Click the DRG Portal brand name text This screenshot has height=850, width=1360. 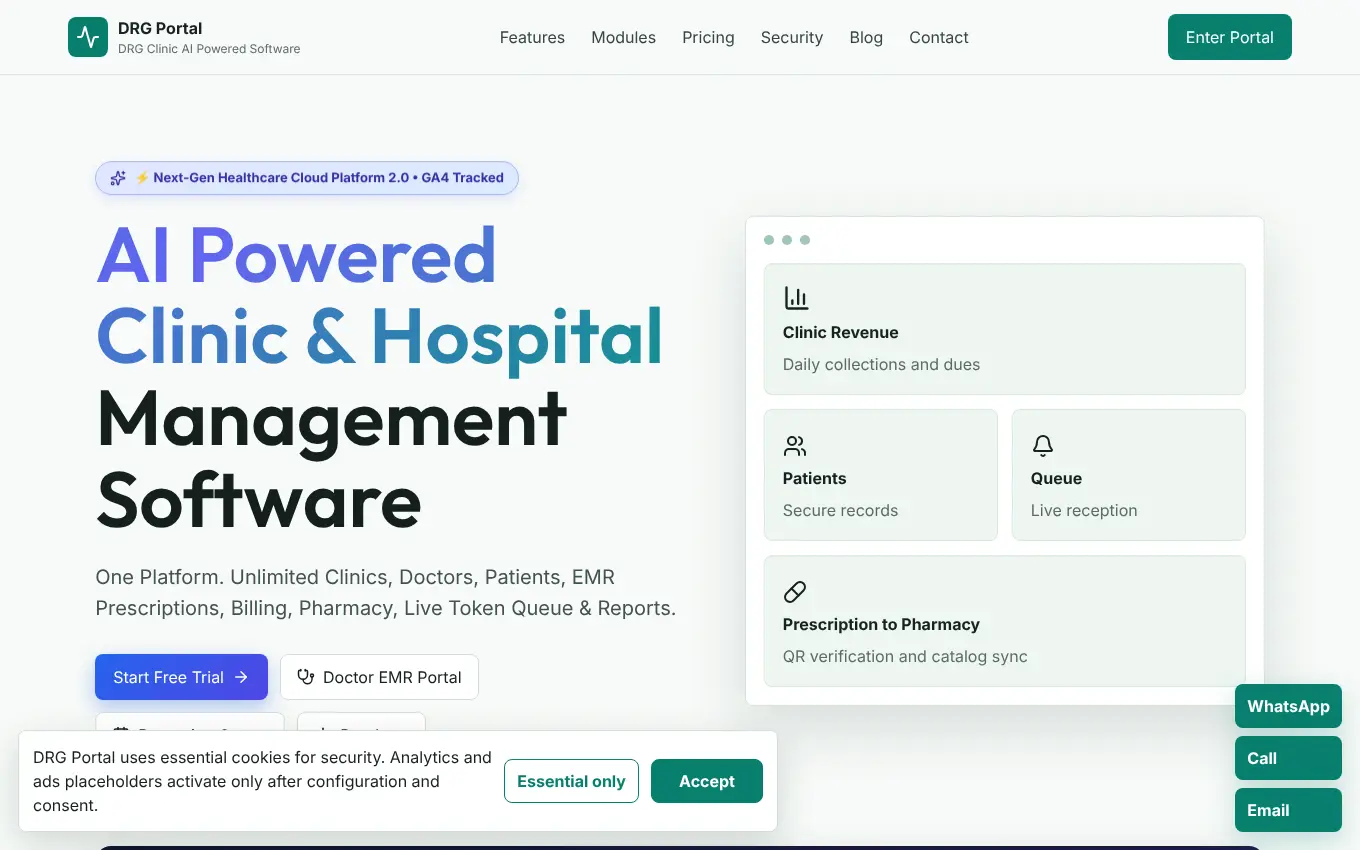click(x=160, y=28)
